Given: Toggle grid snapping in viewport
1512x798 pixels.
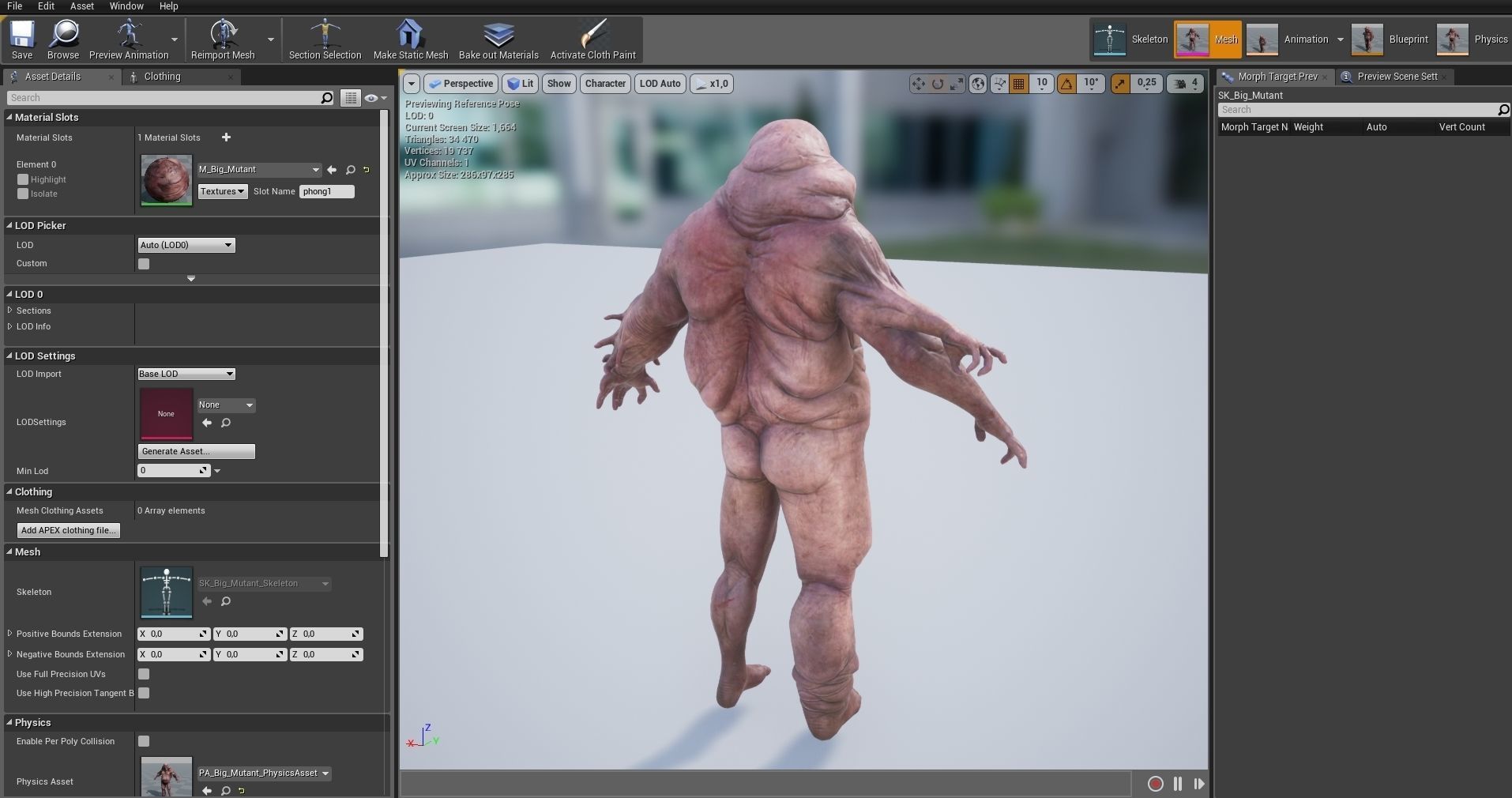Looking at the screenshot, I should (1019, 84).
